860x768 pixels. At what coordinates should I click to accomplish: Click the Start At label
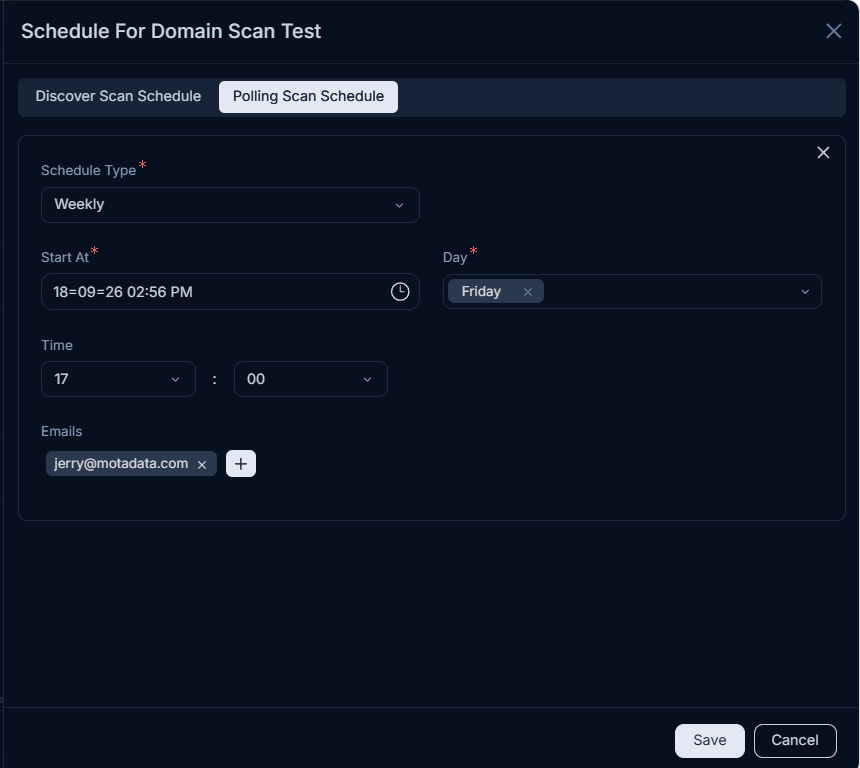(x=65, y=257)
